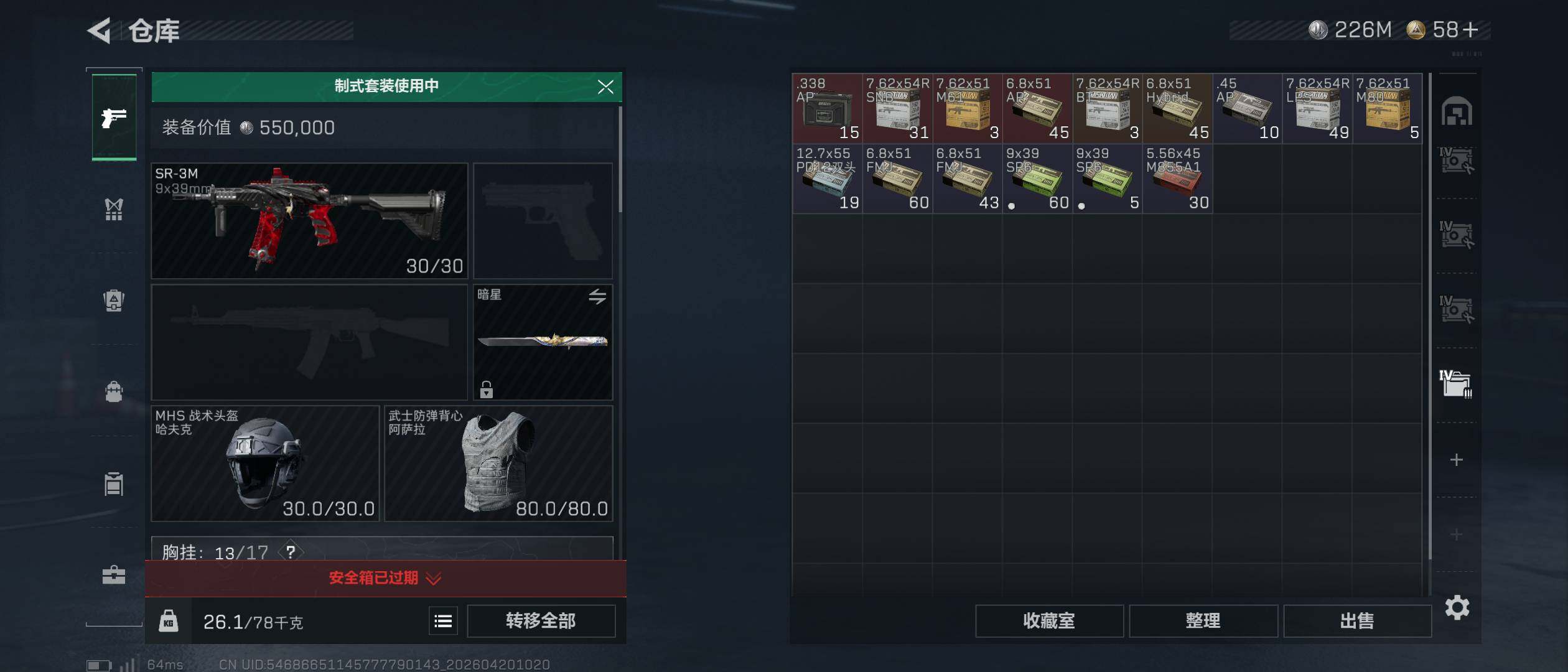Open the 收藏室 collection room
Image resolution: width=1568 pixels, height=672 pixels.
pyautogui.click(x=1049, y=621)
